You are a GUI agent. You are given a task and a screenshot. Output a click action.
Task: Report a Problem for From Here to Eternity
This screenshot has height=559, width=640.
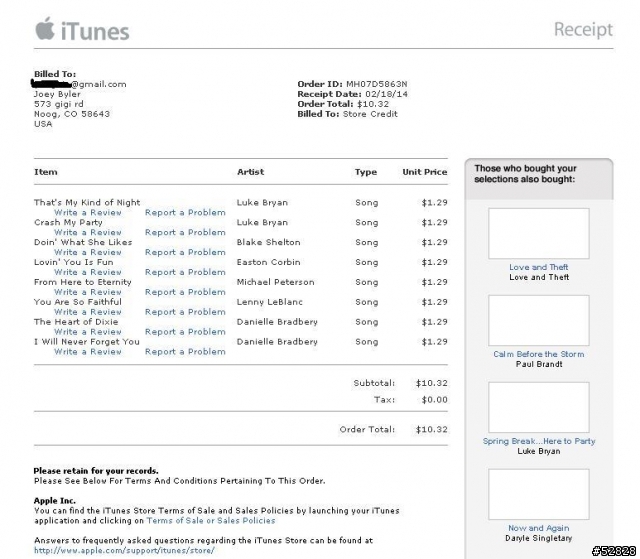point(185,292)
